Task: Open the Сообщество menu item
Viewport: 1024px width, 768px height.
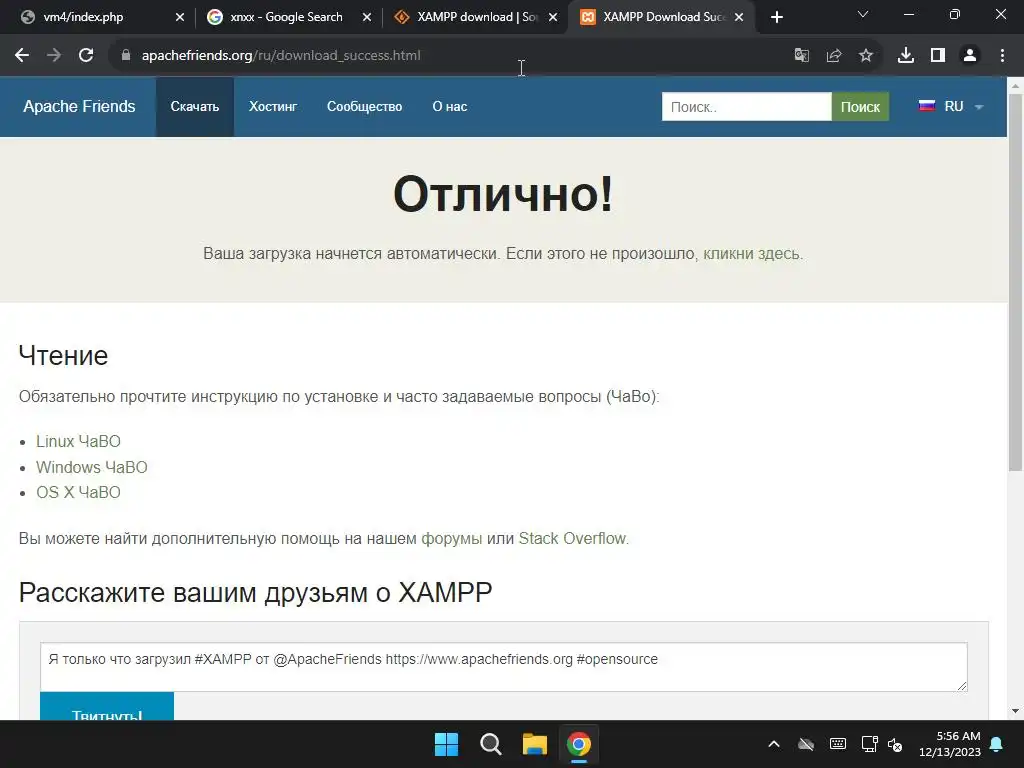Action: (364, 106)
